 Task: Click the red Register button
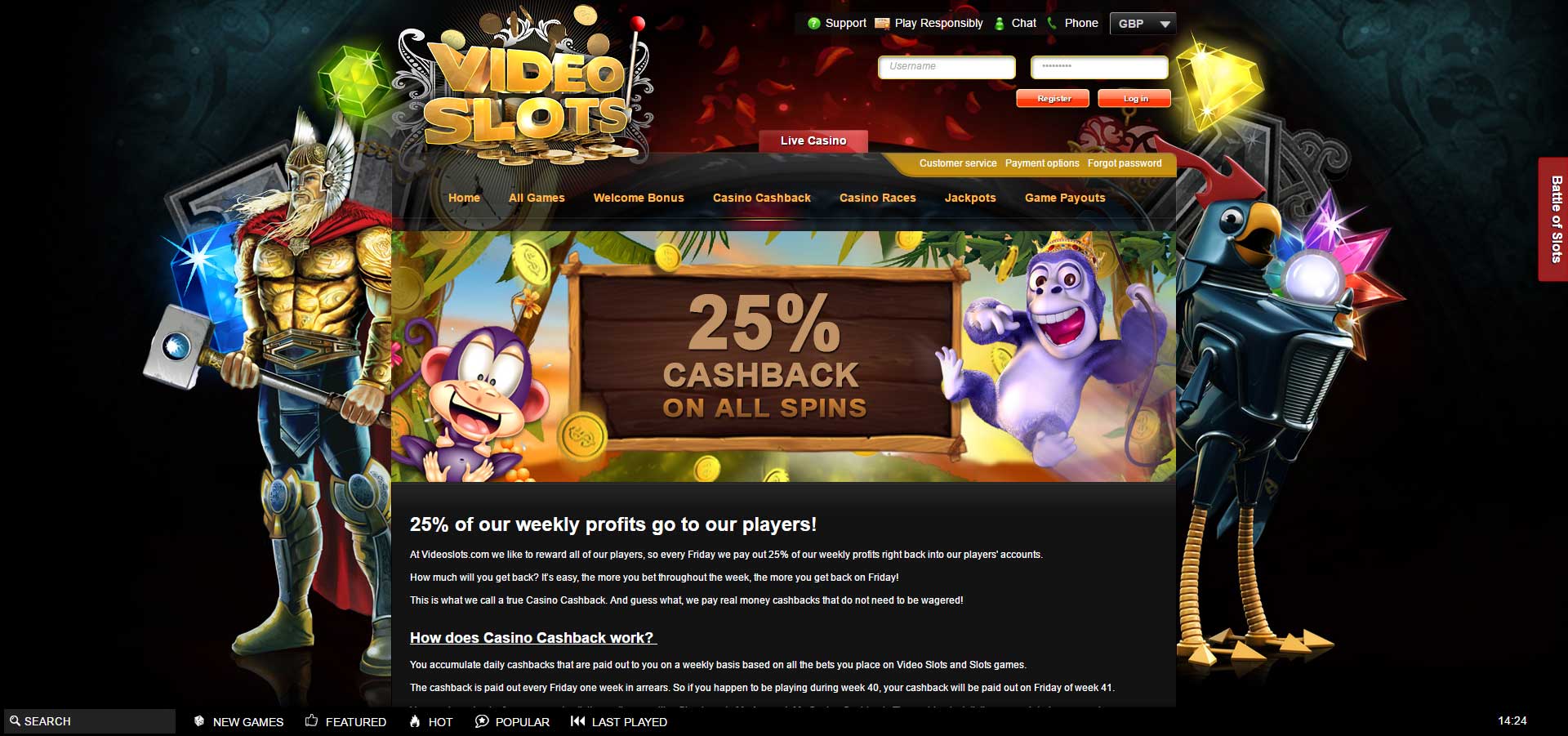(1053, 98)
